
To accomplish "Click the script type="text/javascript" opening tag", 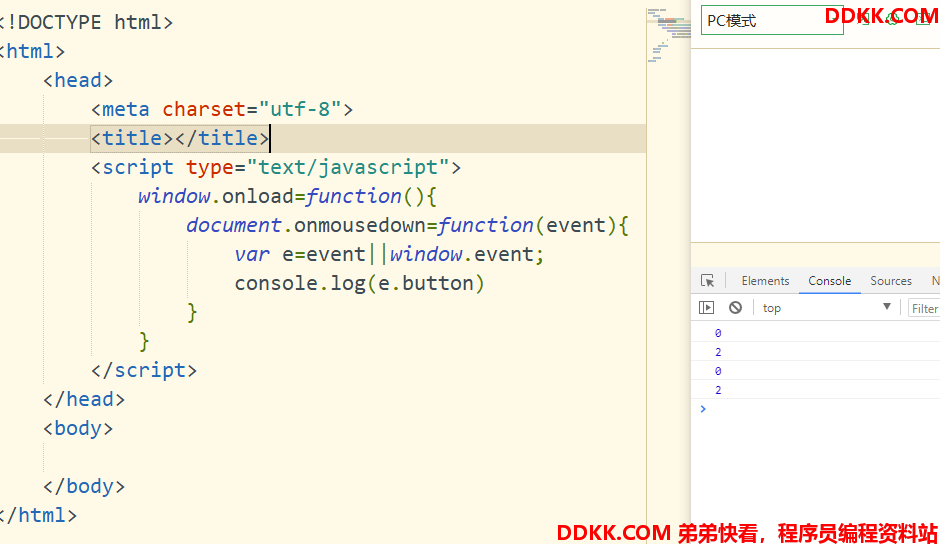I will point(276,167).
